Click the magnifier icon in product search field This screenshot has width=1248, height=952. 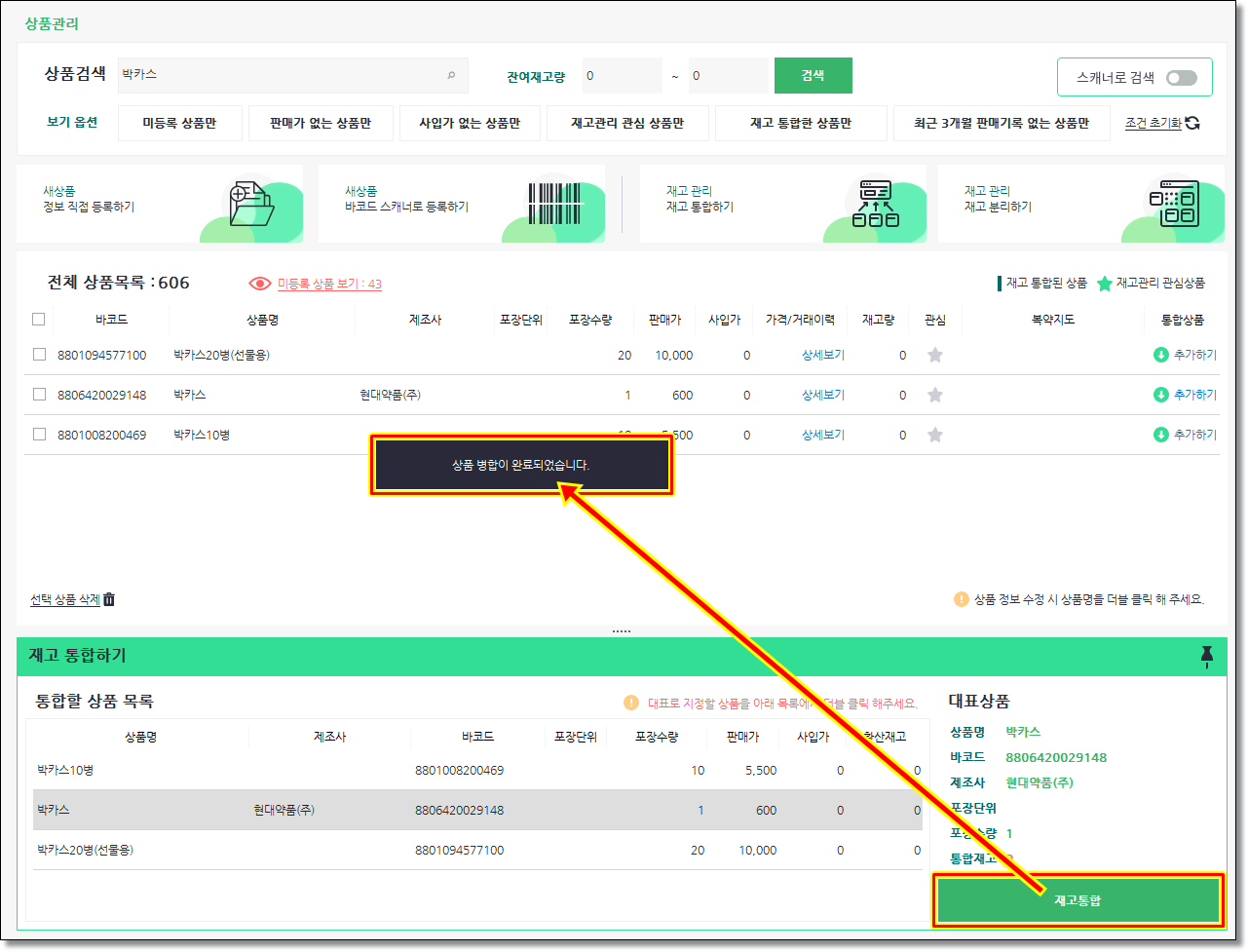click(x=451, y=75)
